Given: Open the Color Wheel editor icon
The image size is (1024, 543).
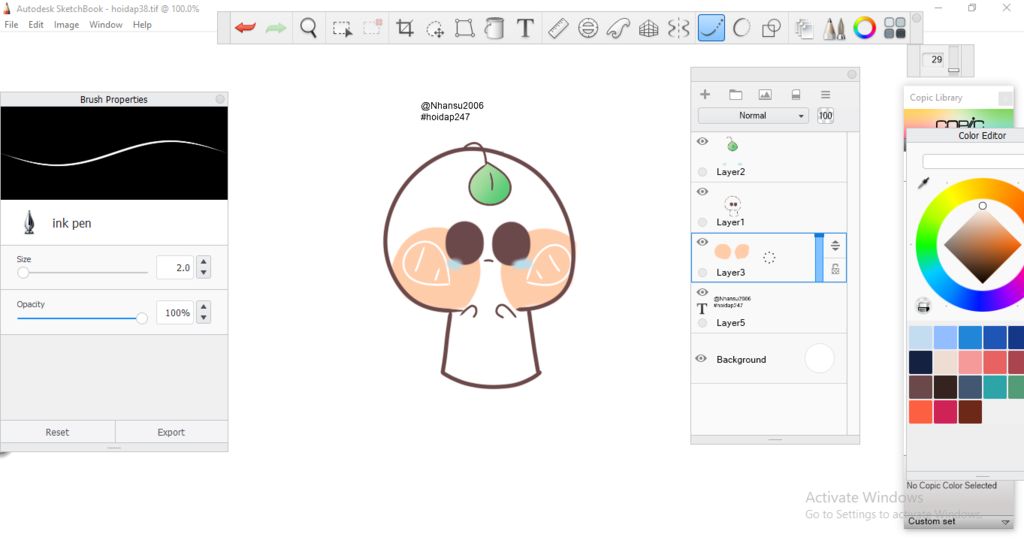Looking at the screenshot, I should 864,28.
